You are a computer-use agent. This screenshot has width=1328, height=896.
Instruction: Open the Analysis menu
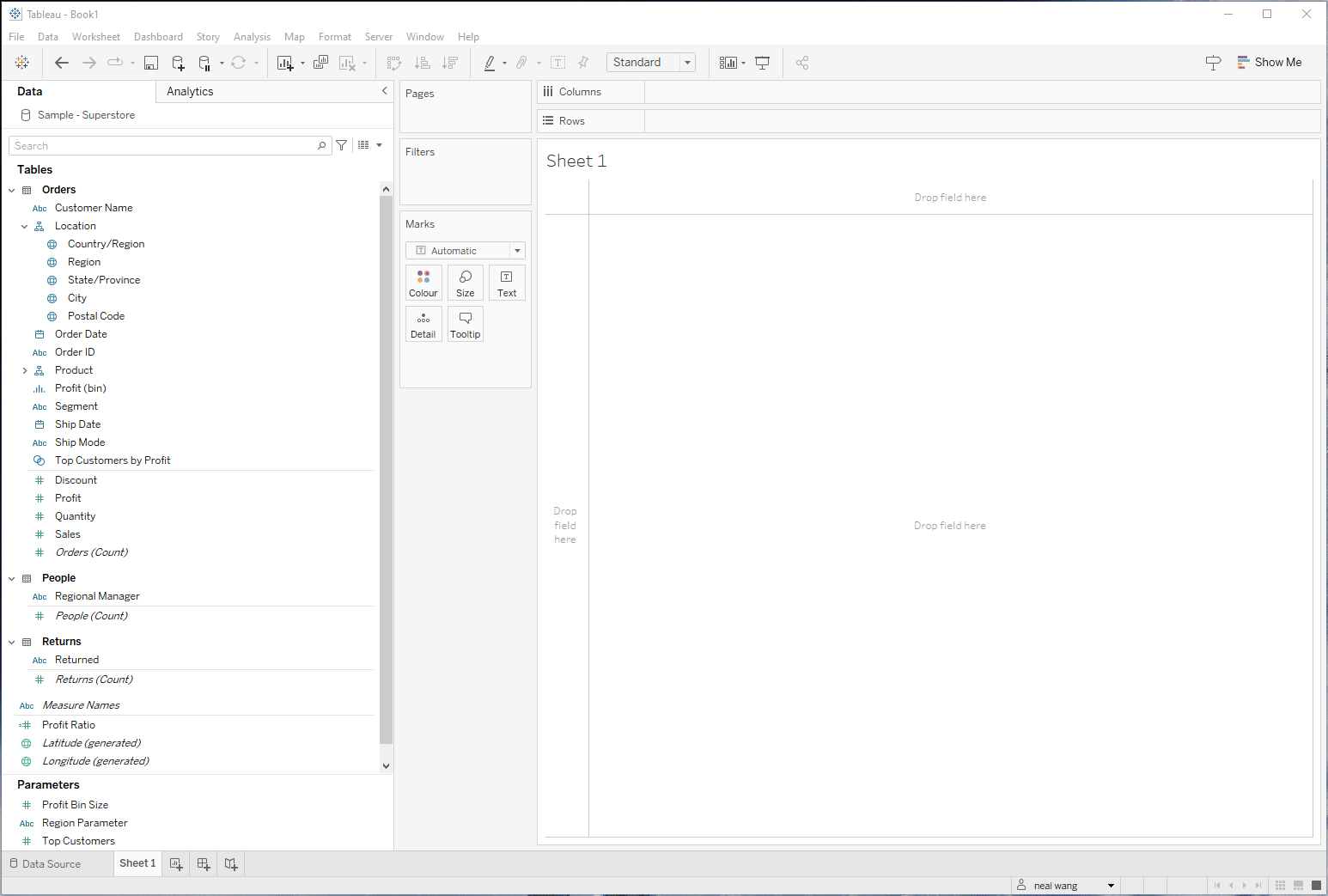tap(252, 37)
